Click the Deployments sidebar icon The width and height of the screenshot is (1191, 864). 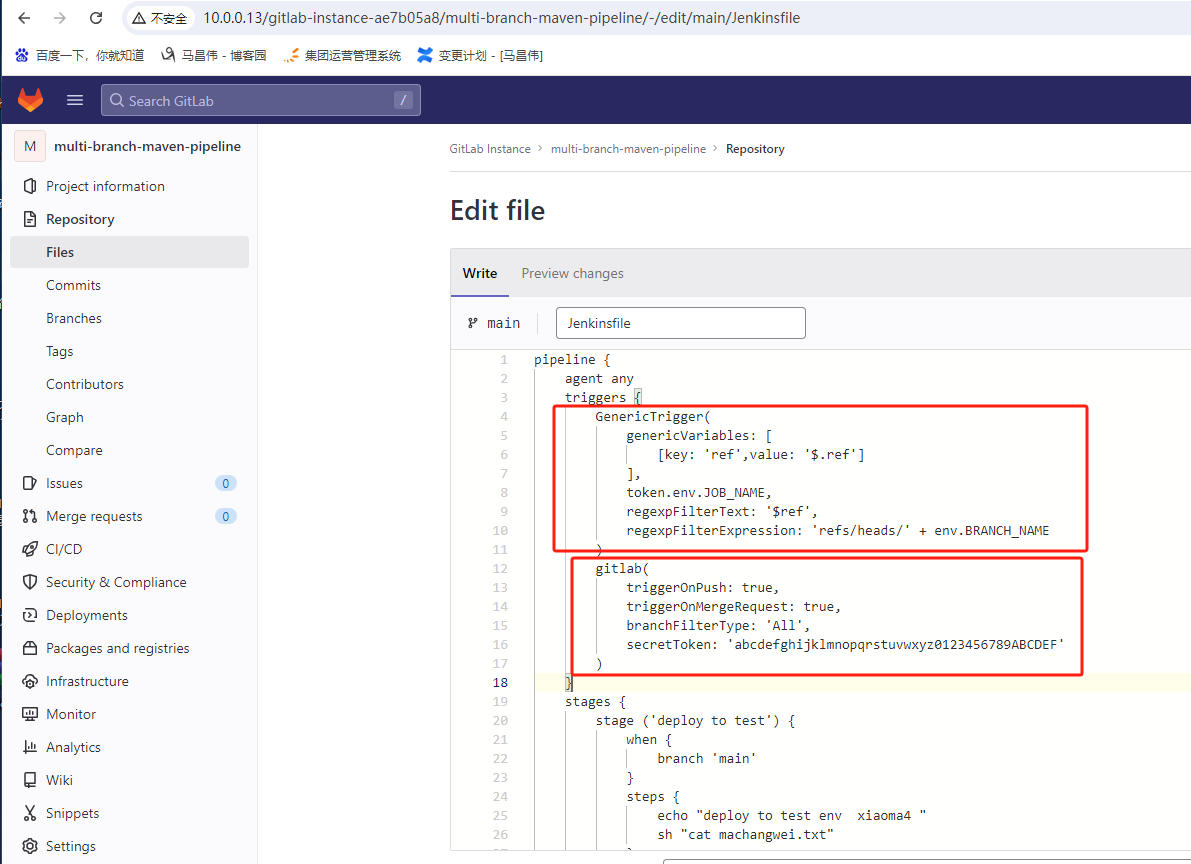coord(30,615)
